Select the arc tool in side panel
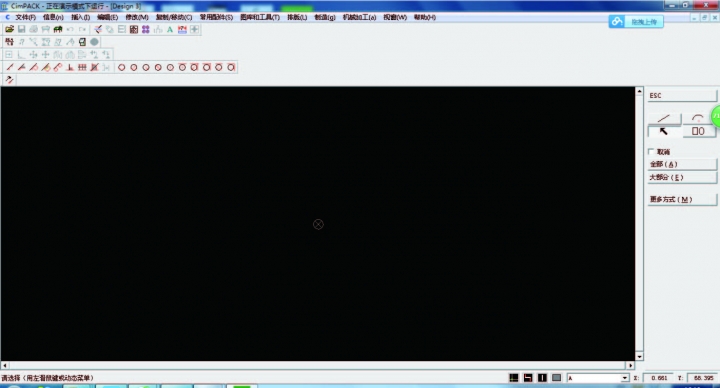Screen dimensions: 720x388 click(698, 118)
